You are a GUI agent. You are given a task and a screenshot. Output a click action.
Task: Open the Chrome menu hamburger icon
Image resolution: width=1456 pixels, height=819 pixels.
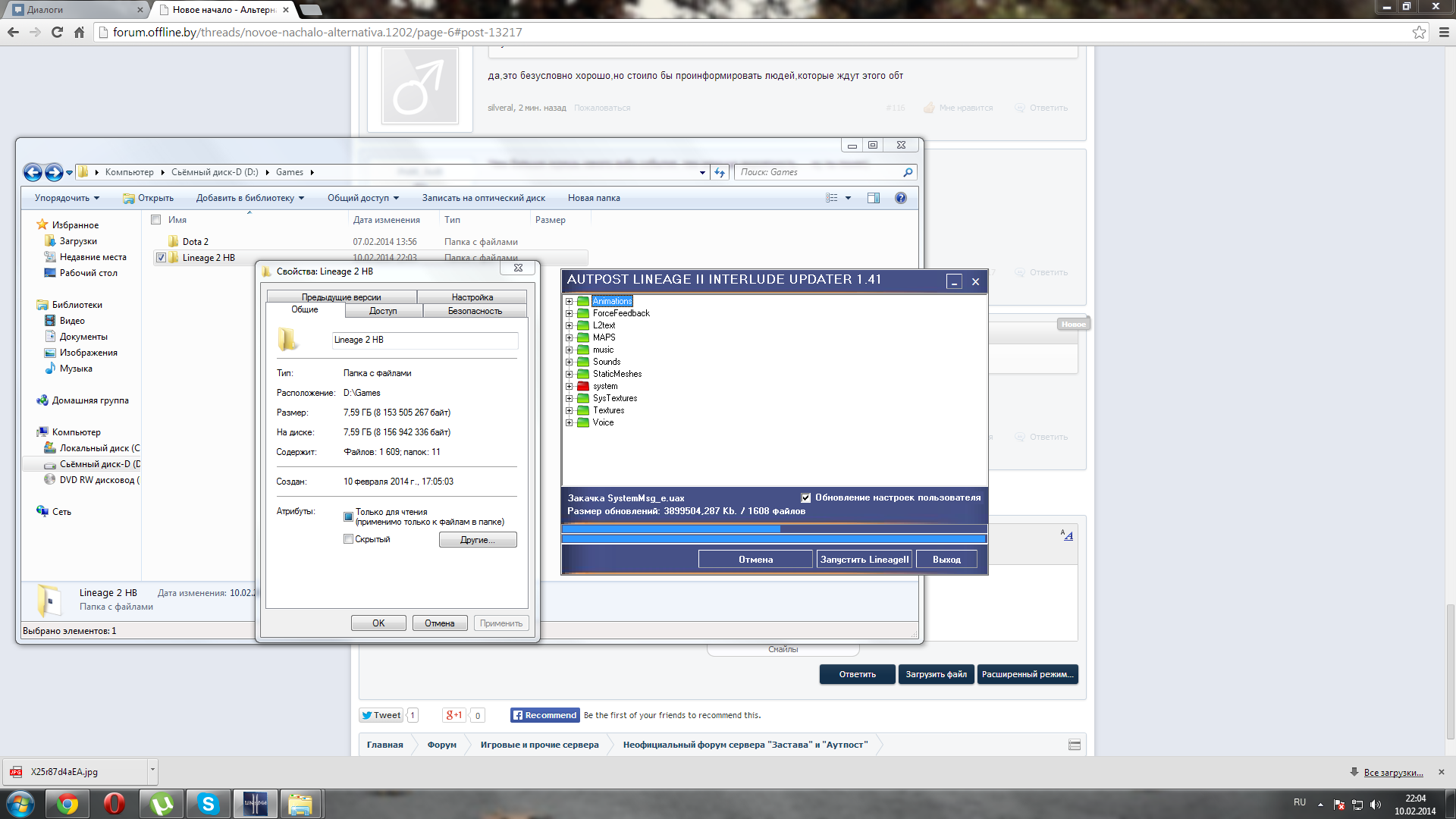point(1444,32)
